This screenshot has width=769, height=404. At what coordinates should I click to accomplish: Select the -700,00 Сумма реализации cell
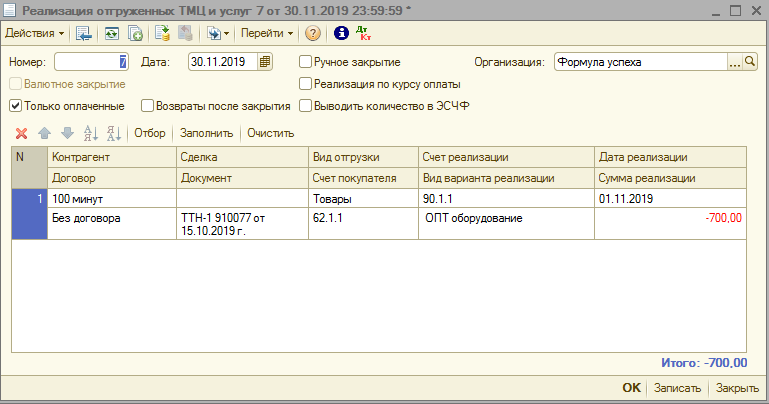pos(669,218)
